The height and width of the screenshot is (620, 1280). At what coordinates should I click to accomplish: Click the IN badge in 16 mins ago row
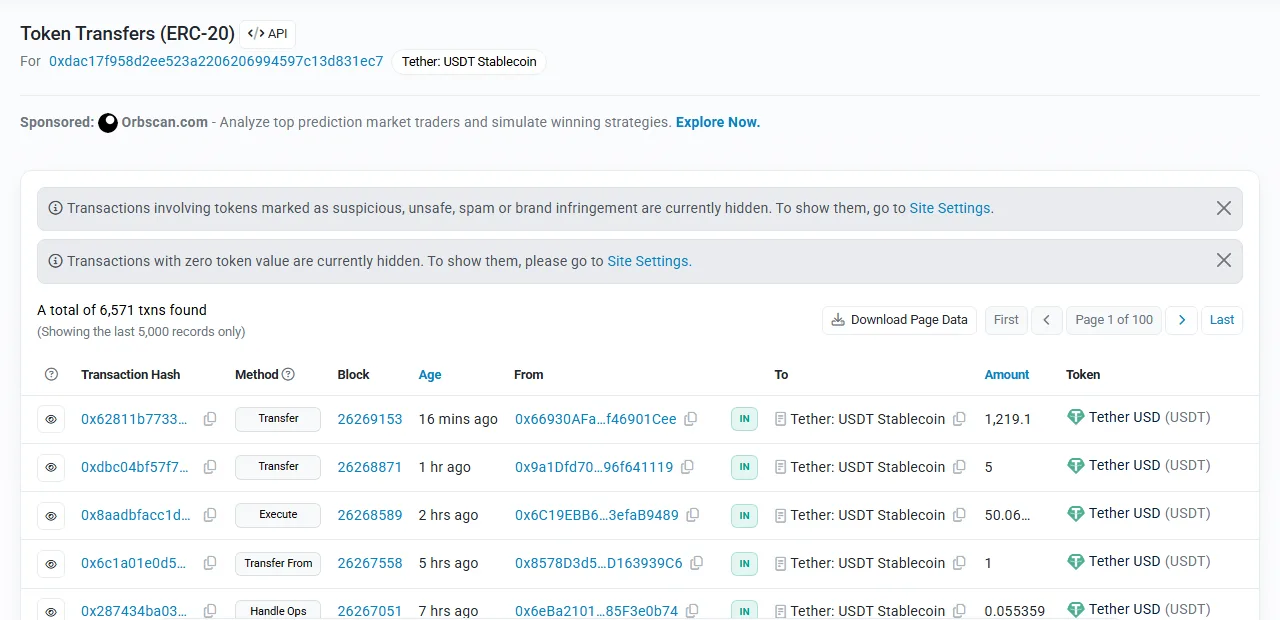click(744, 419)
